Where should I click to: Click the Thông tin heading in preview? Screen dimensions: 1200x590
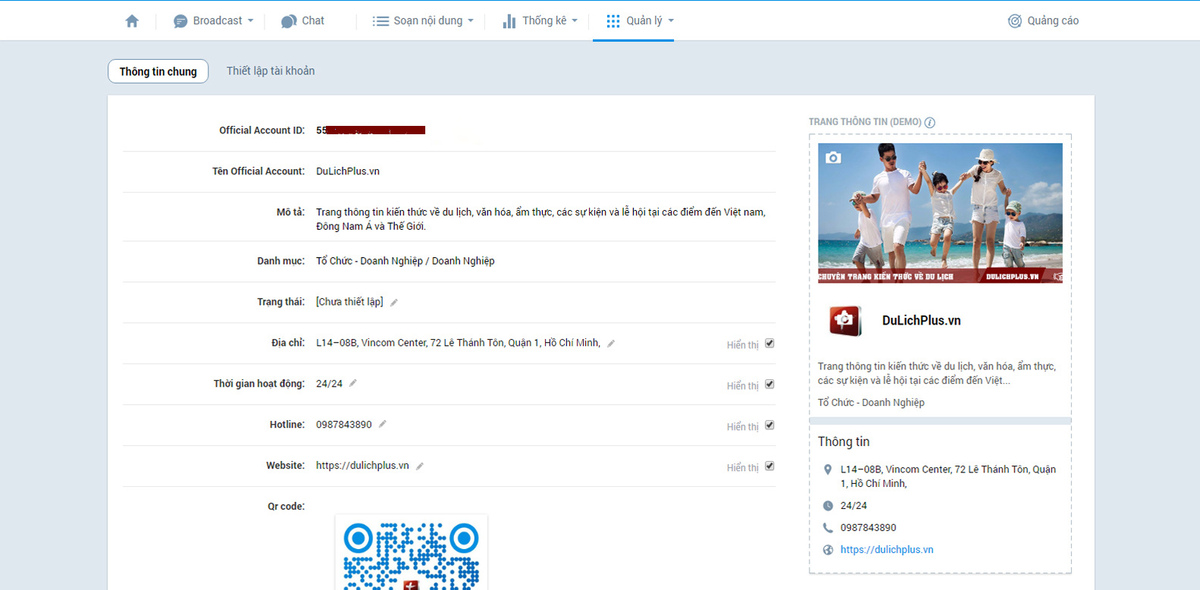click(844, 442)
